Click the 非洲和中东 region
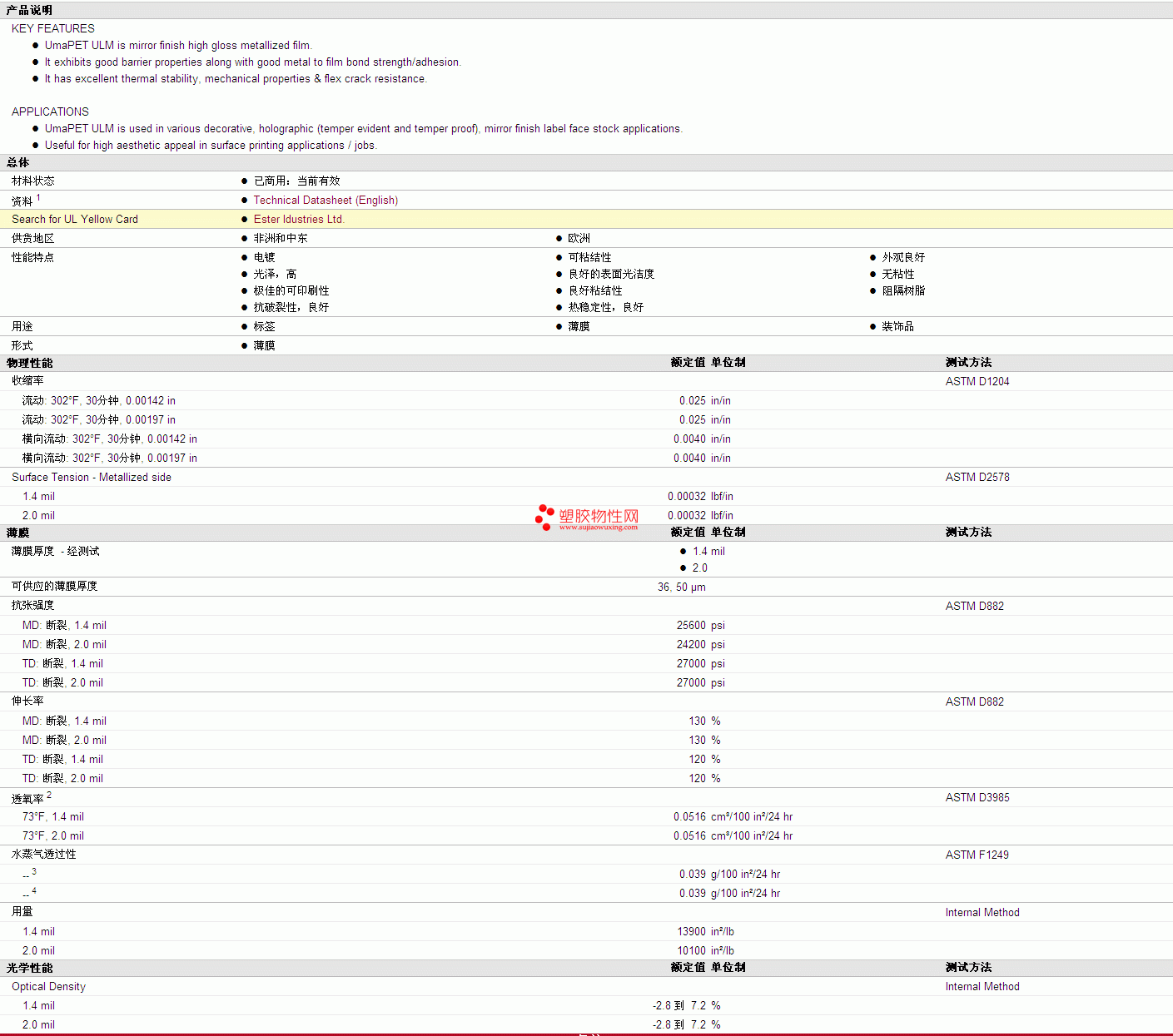Viewport: 1173px width, 1036px height. [x=281, y=238]
